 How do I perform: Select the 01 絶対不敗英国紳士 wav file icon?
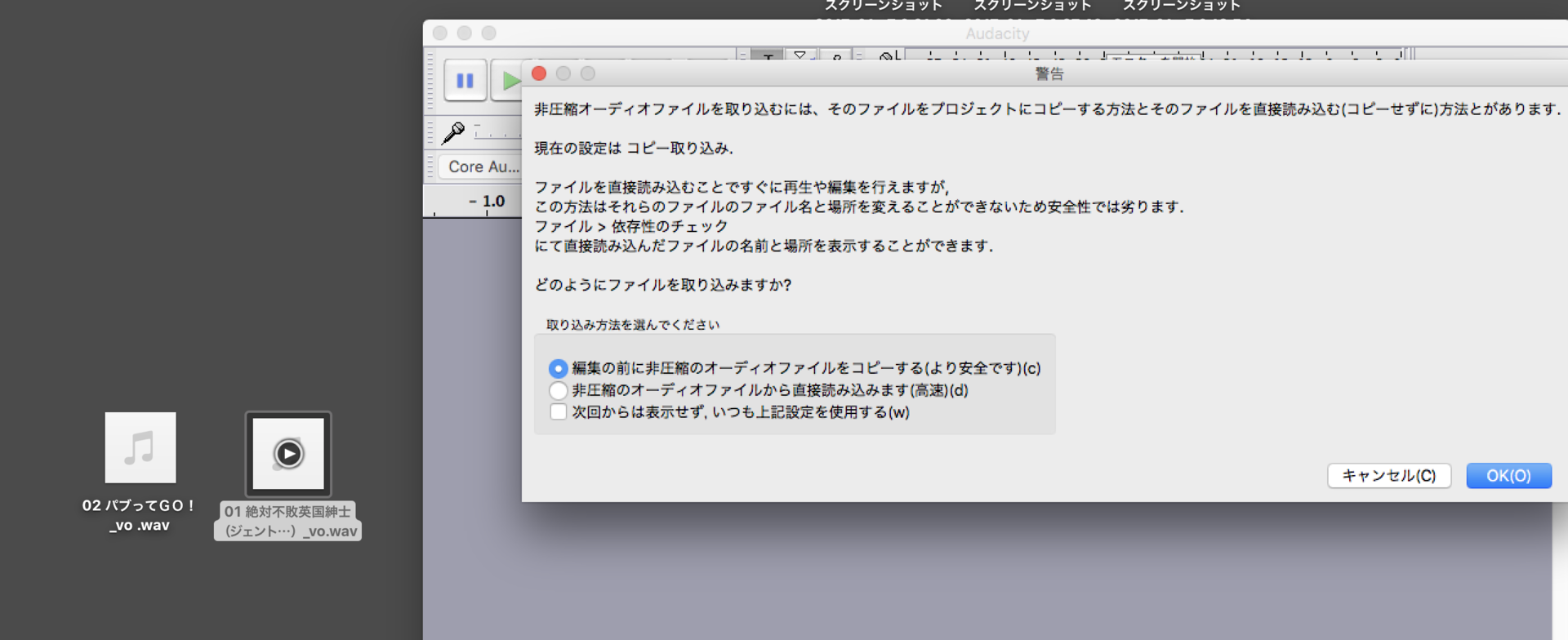coord(288,454)
